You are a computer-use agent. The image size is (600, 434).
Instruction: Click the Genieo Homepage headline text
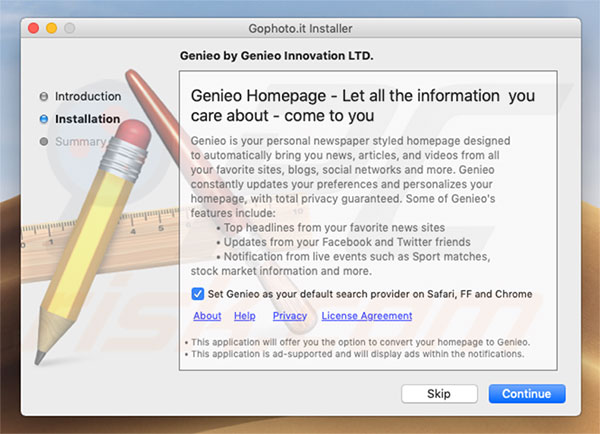click(x=363, y=106)
